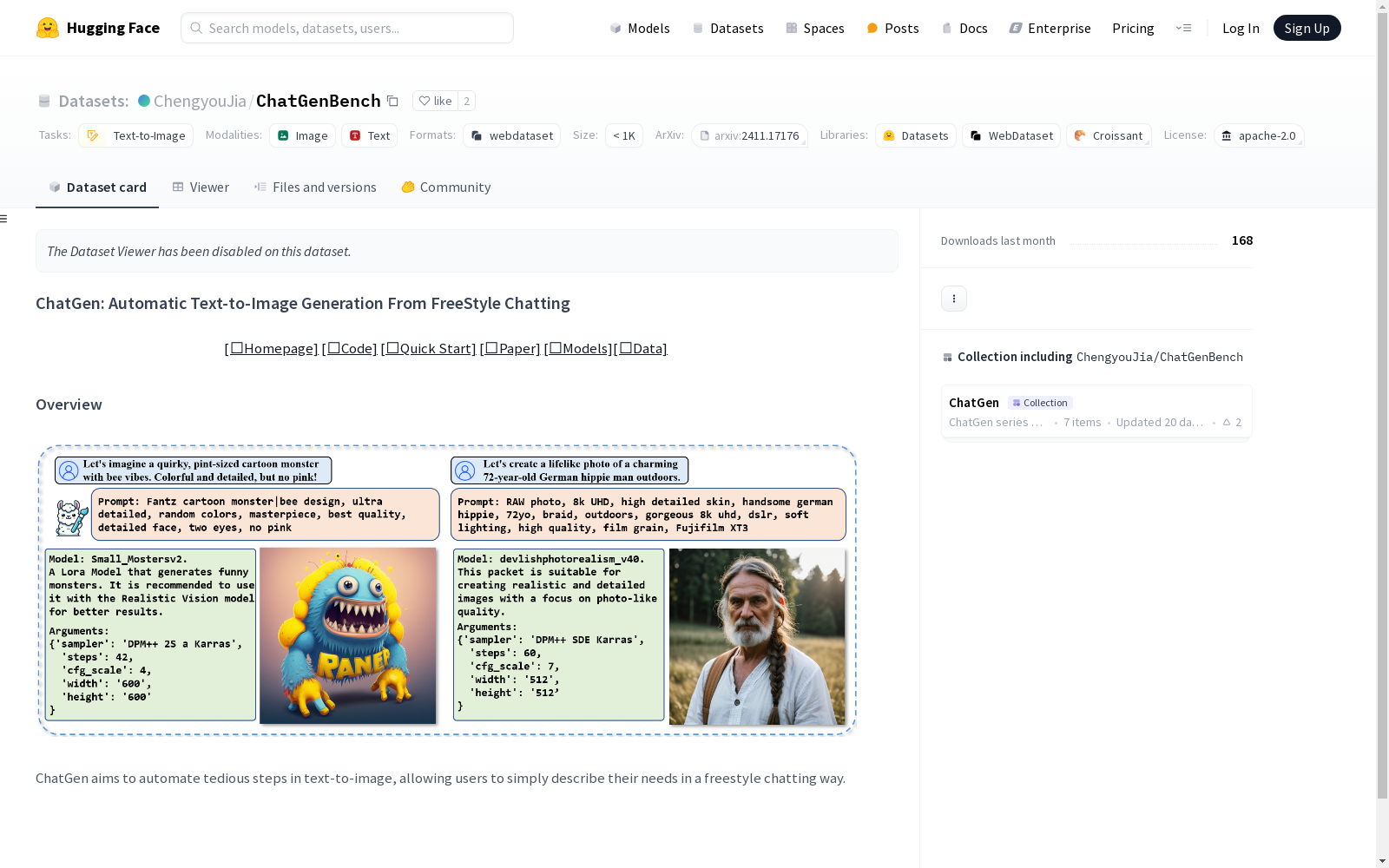
Task: Open the arxiv:2411.17176 tag
Action: (x=749, y=135)
